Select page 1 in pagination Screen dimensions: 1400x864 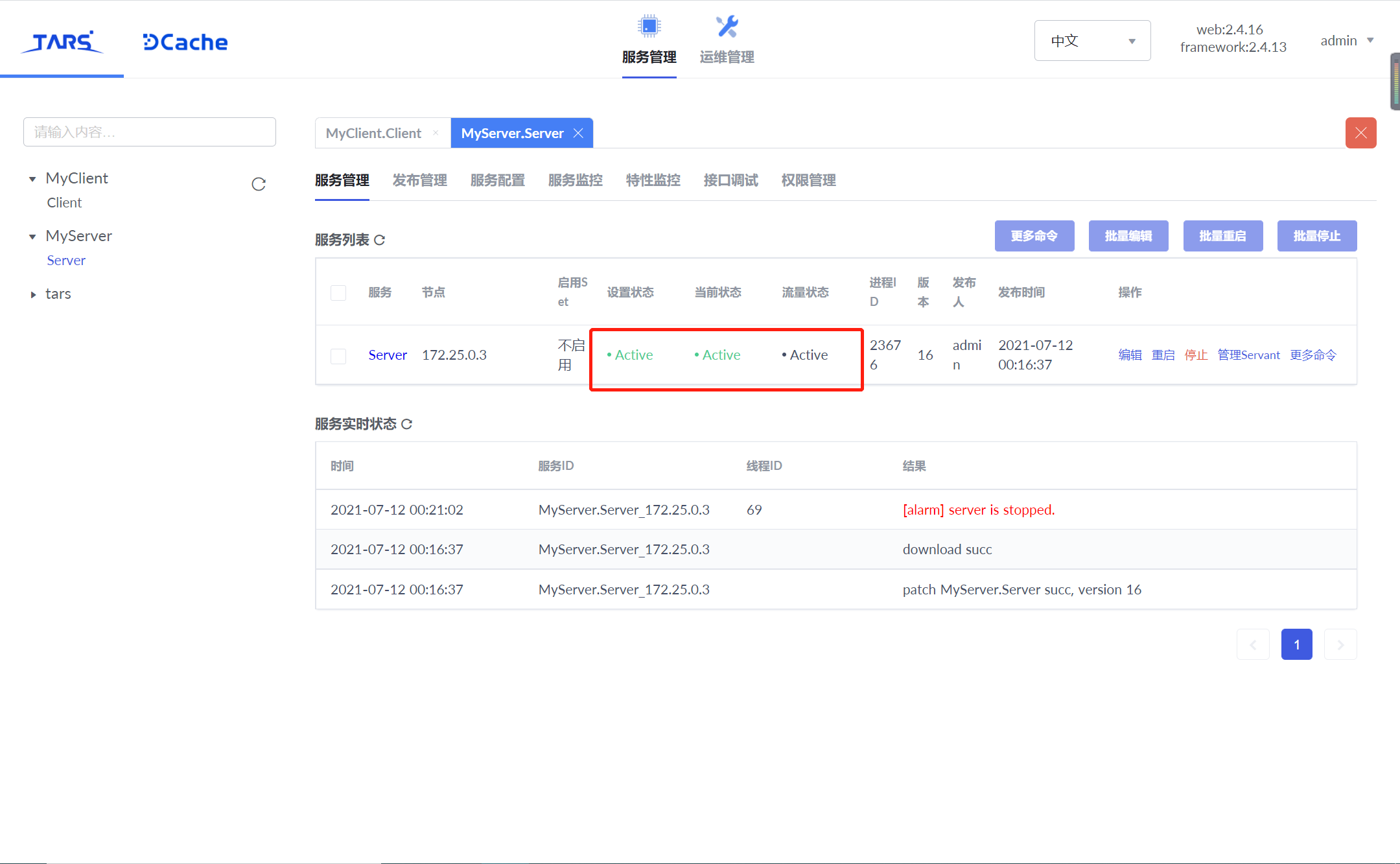click(x=1296, y=644)
